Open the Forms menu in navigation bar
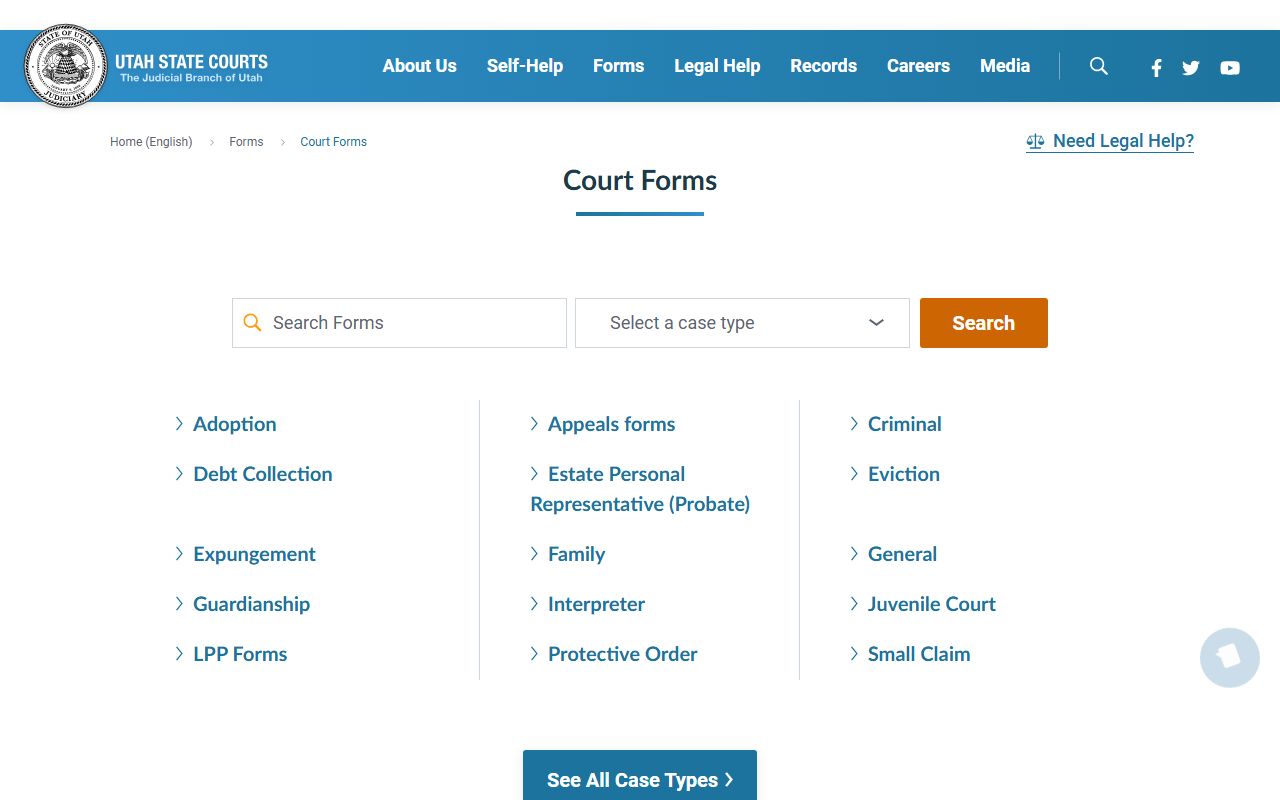 (618, 66)
